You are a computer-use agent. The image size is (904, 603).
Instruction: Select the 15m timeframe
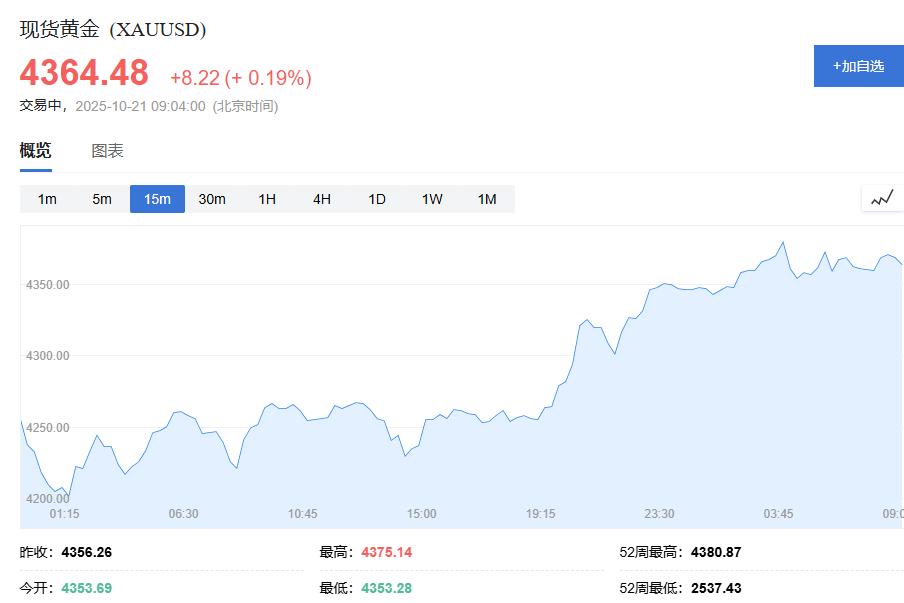[x=157, y=199]
